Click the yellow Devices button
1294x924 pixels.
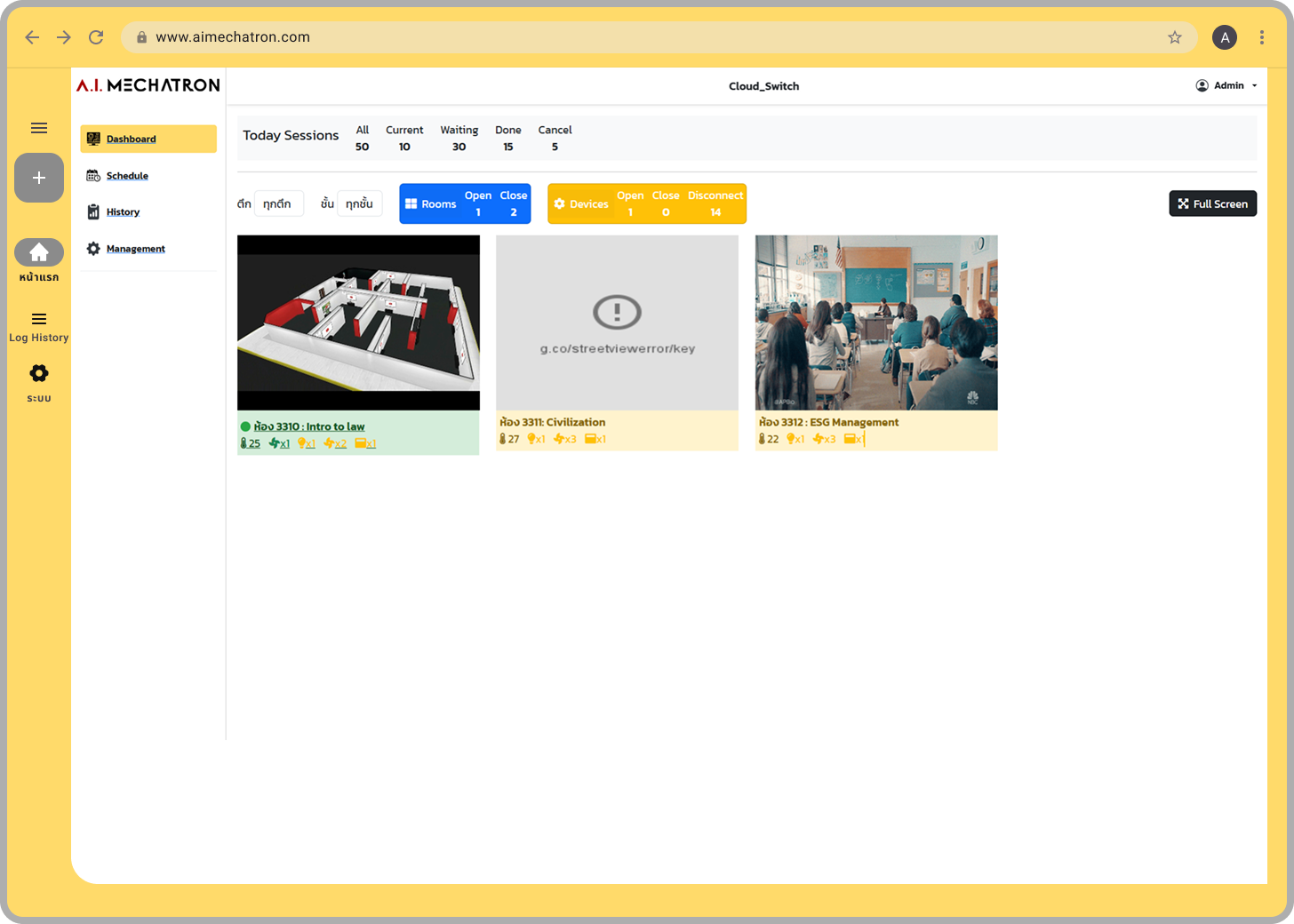click(581, 203)
